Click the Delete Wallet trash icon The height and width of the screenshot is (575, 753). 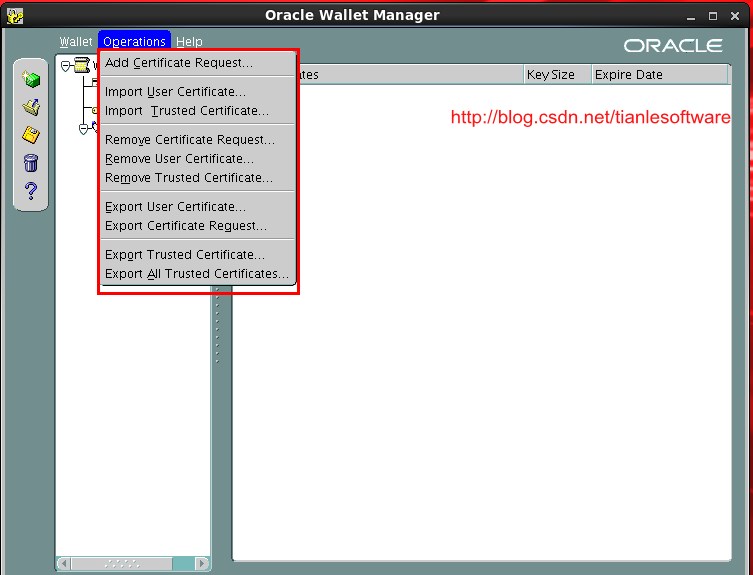(31, 163)
